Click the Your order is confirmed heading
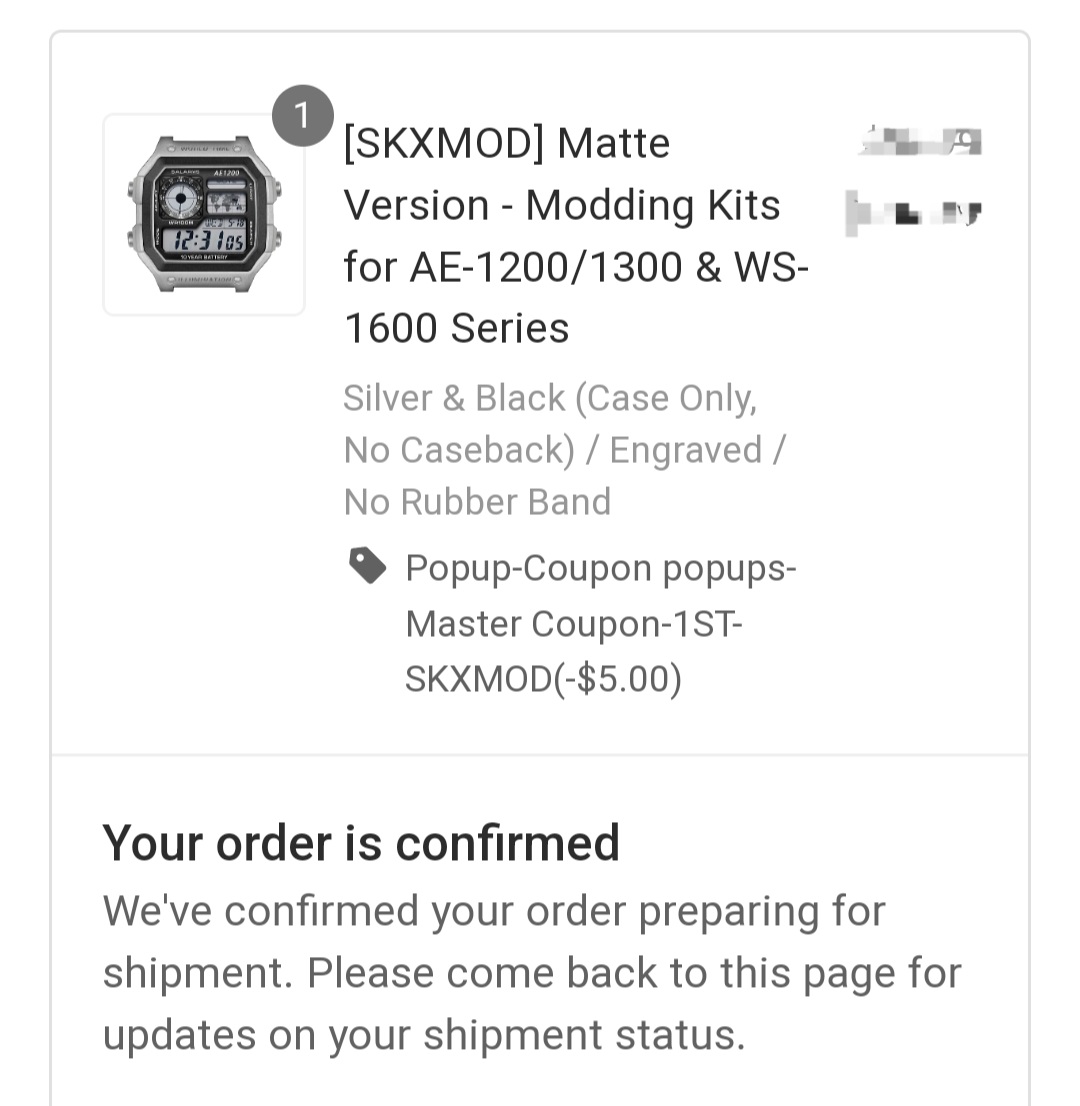Screen dimensions: 1080x1106 tap(360, 843)
